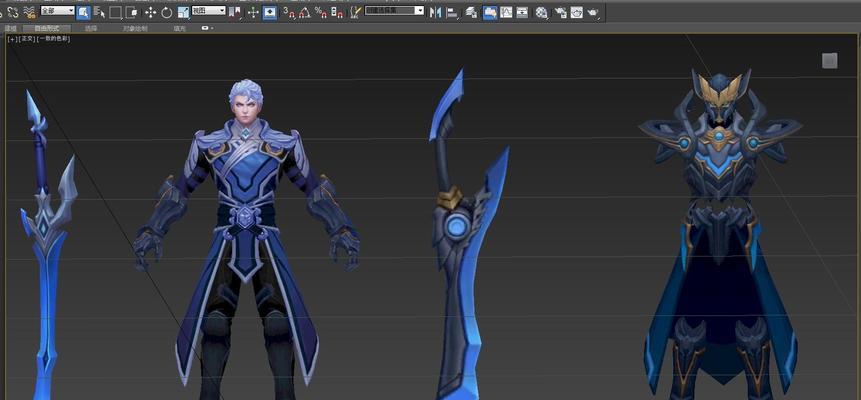Toggle Keyboard Shortcut Override
Viewport: 861px width, 400px height.
[270, 12]
